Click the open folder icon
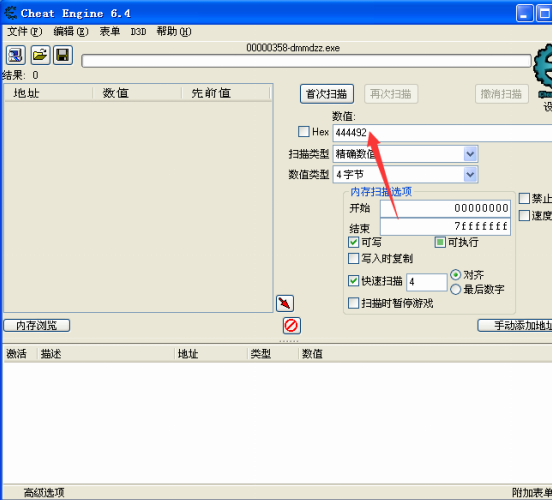The image size is (552, 500). [40, 55]
